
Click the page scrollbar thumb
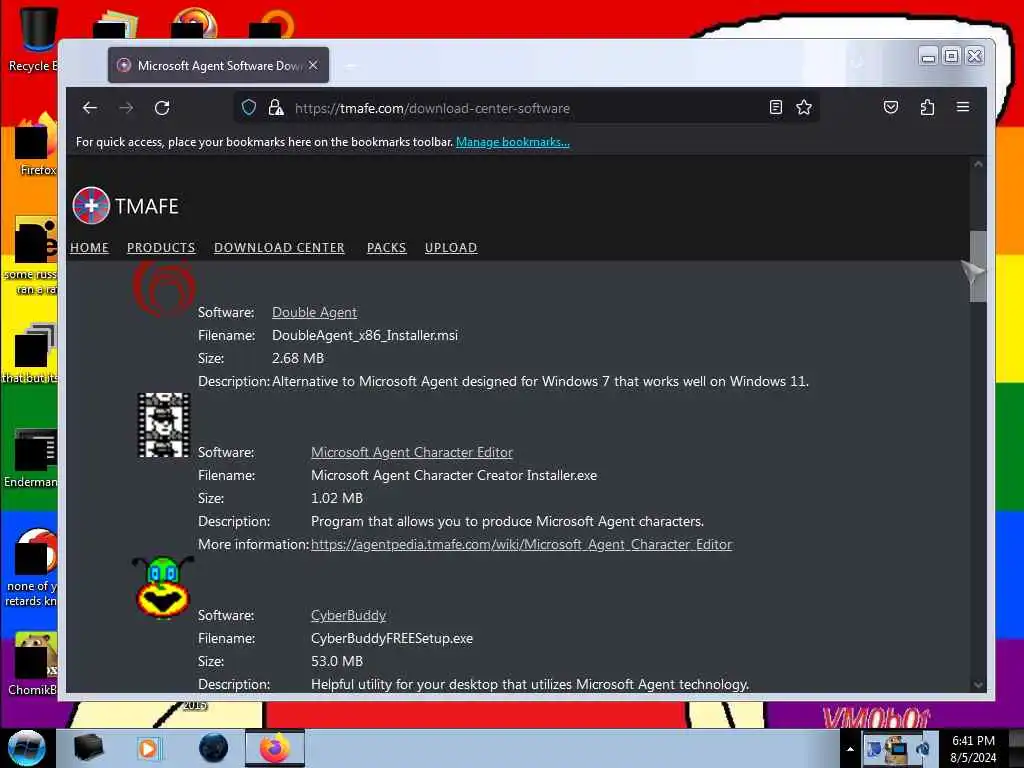click(978, 266)
